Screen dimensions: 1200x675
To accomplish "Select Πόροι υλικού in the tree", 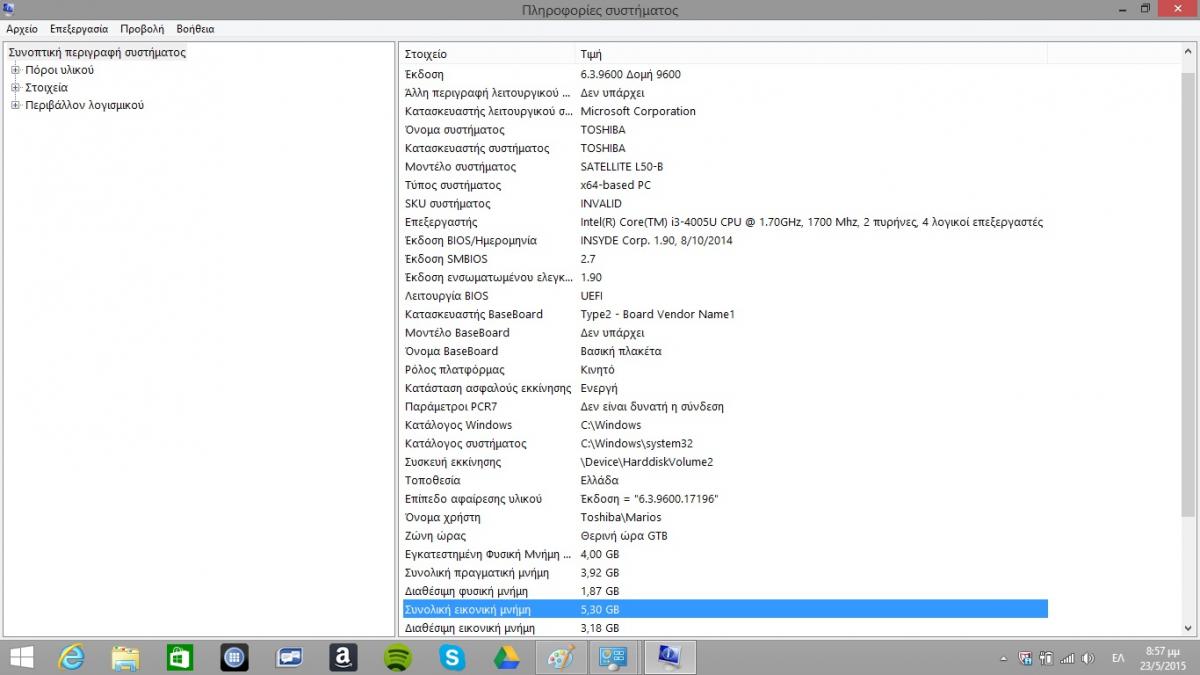I will (x=59, y=70).
